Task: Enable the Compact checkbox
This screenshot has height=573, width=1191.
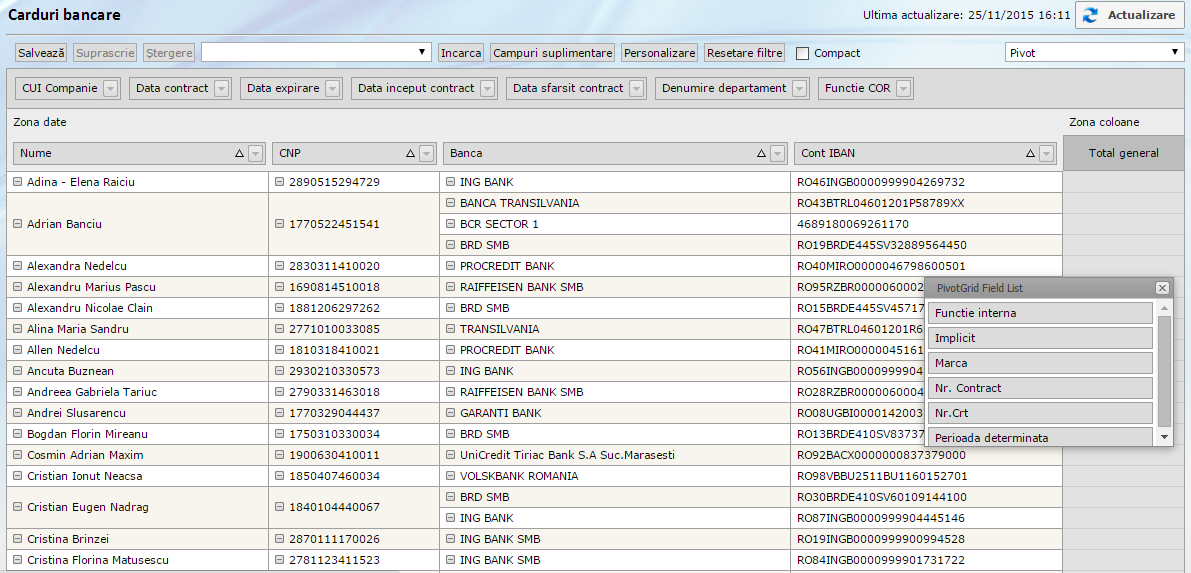Action: coord(802,53)
